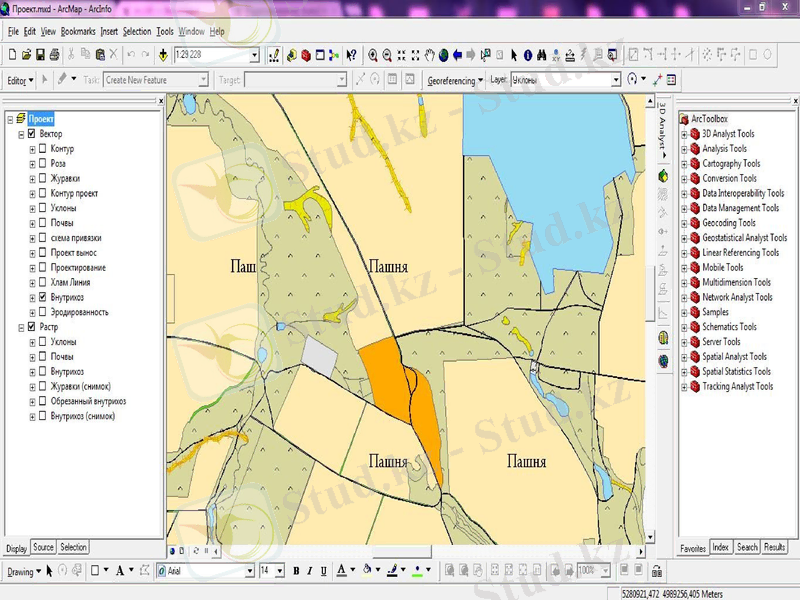Click the Add Data button in toolbar
The image size is (800, 600).
[163, 55]
